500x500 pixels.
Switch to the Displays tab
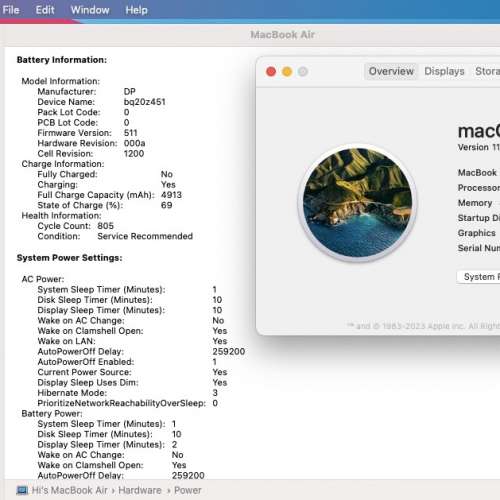[444, 71]
